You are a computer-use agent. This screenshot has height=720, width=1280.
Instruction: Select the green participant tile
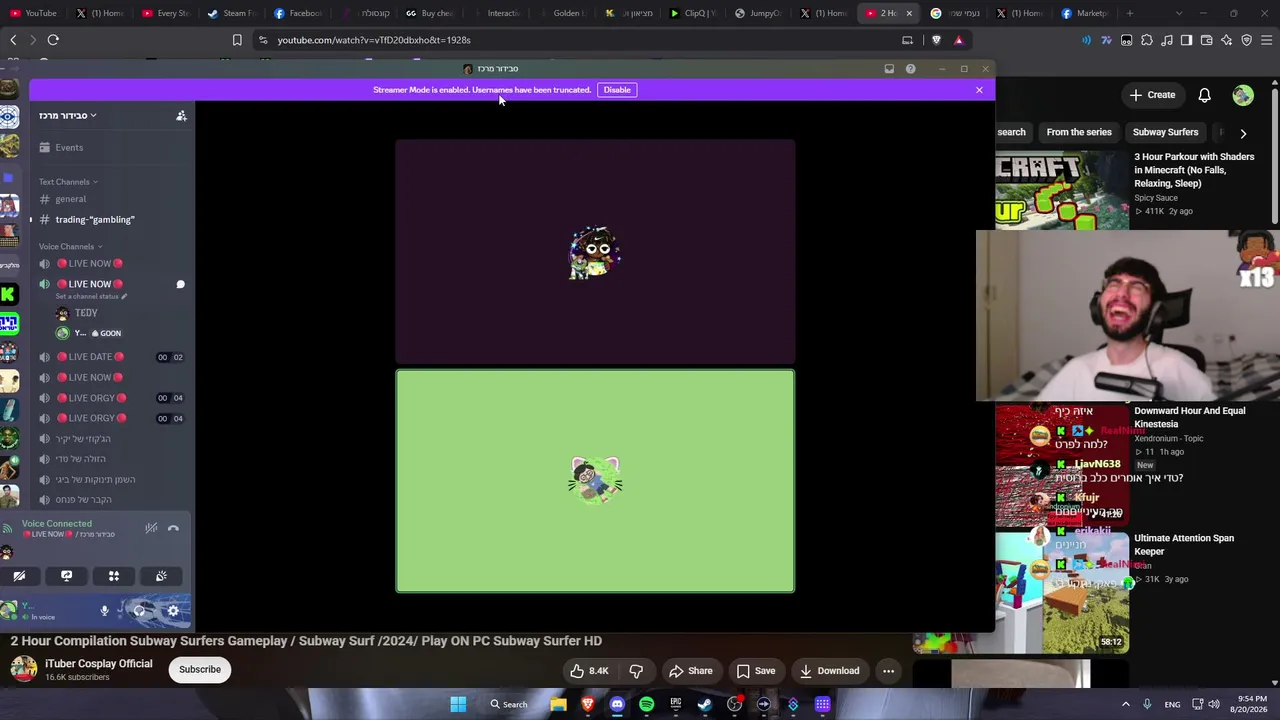coord(595,481)
